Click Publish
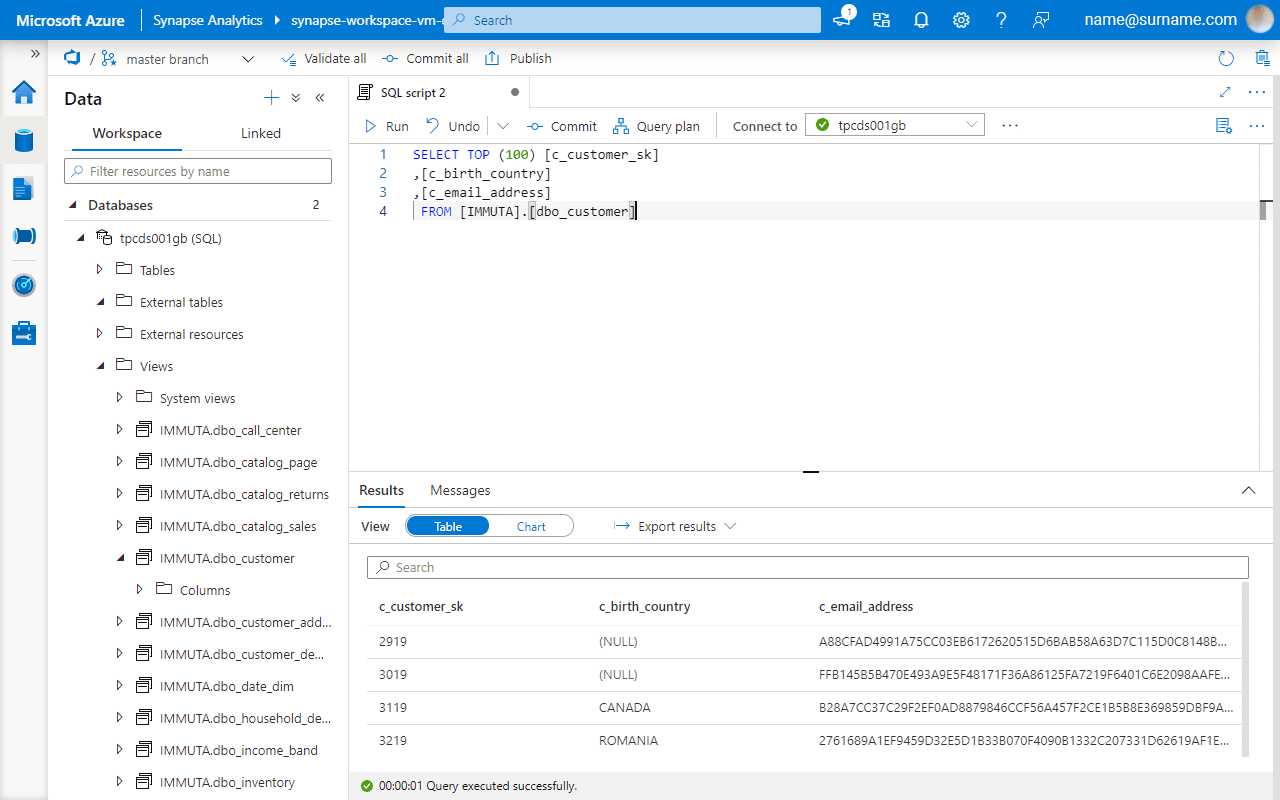 click(518, 59)
